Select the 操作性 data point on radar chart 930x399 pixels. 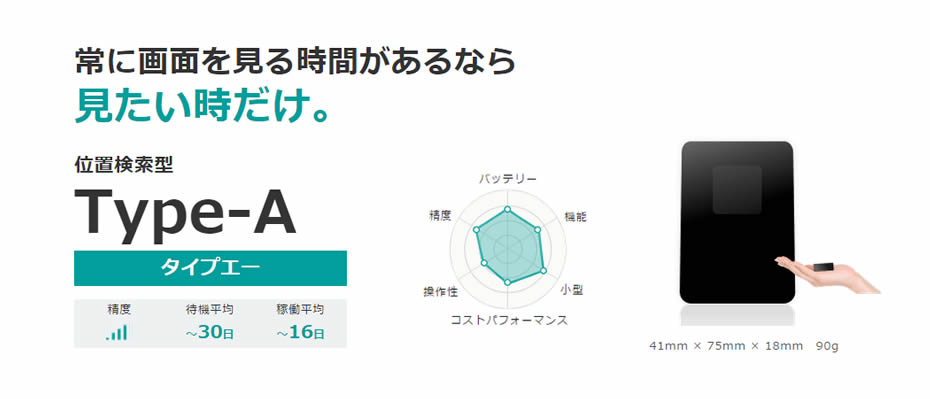tap(483, 262)
